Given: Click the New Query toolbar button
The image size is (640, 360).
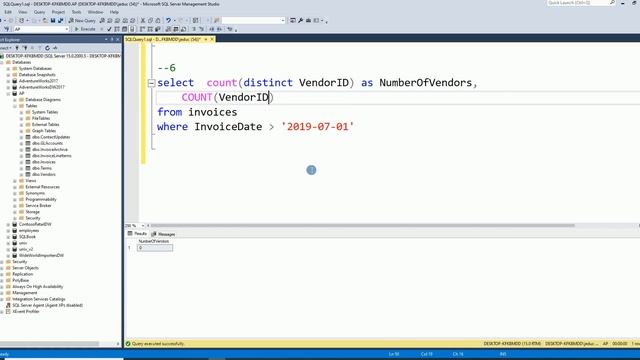Looking at the screenshot, I should [82, 20].
